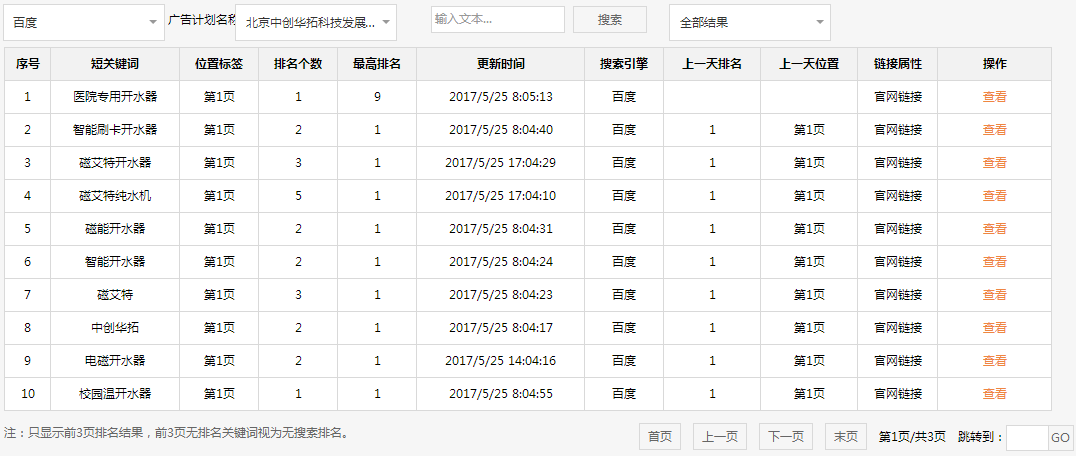
Task: Select keyword cell 校园温开水器
Action: 115,394
